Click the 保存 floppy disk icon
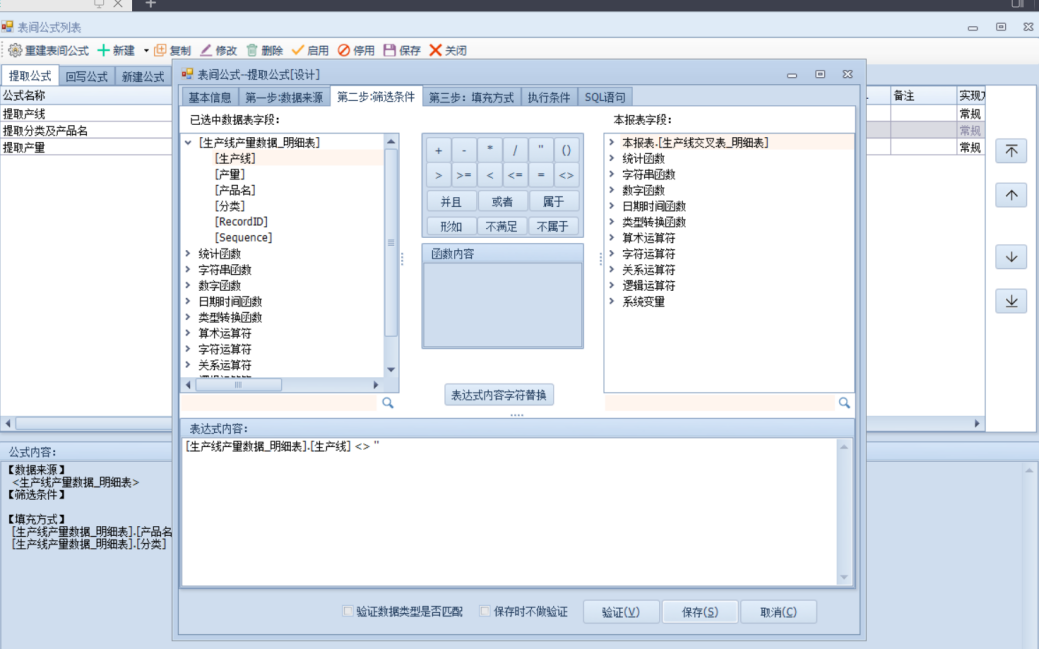 click(390, 50)
